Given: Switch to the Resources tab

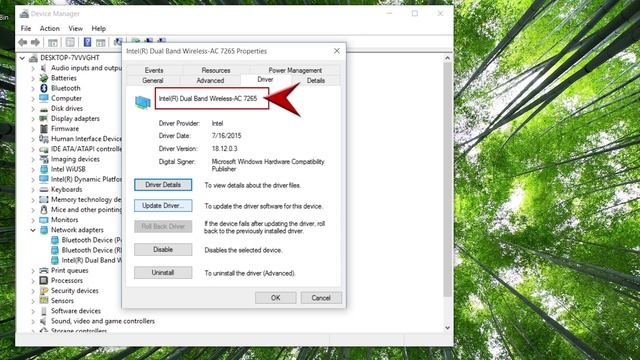Looking at the screenshot, I should tap(216, 70).
